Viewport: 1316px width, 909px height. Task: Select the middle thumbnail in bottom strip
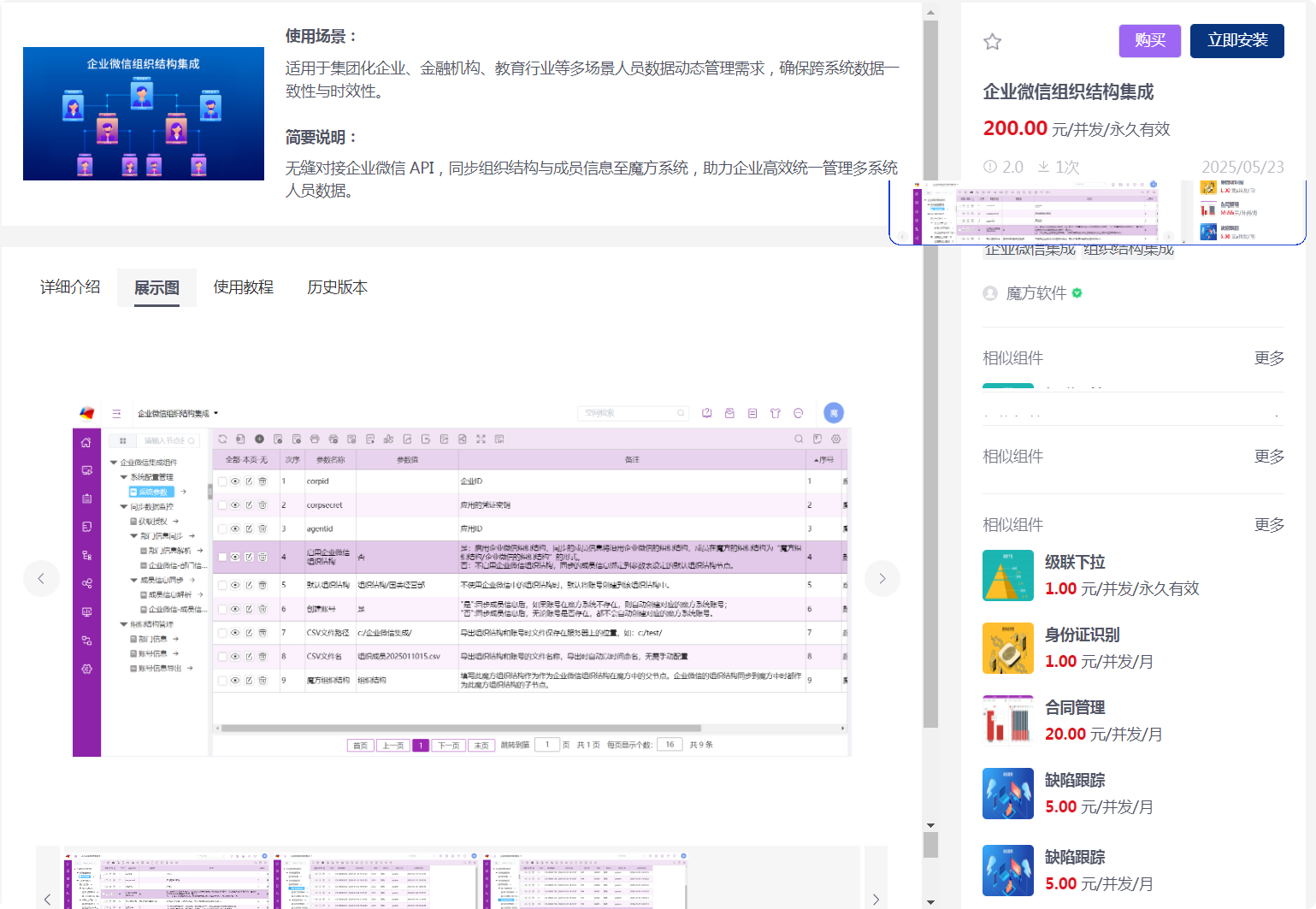(376, 880)
